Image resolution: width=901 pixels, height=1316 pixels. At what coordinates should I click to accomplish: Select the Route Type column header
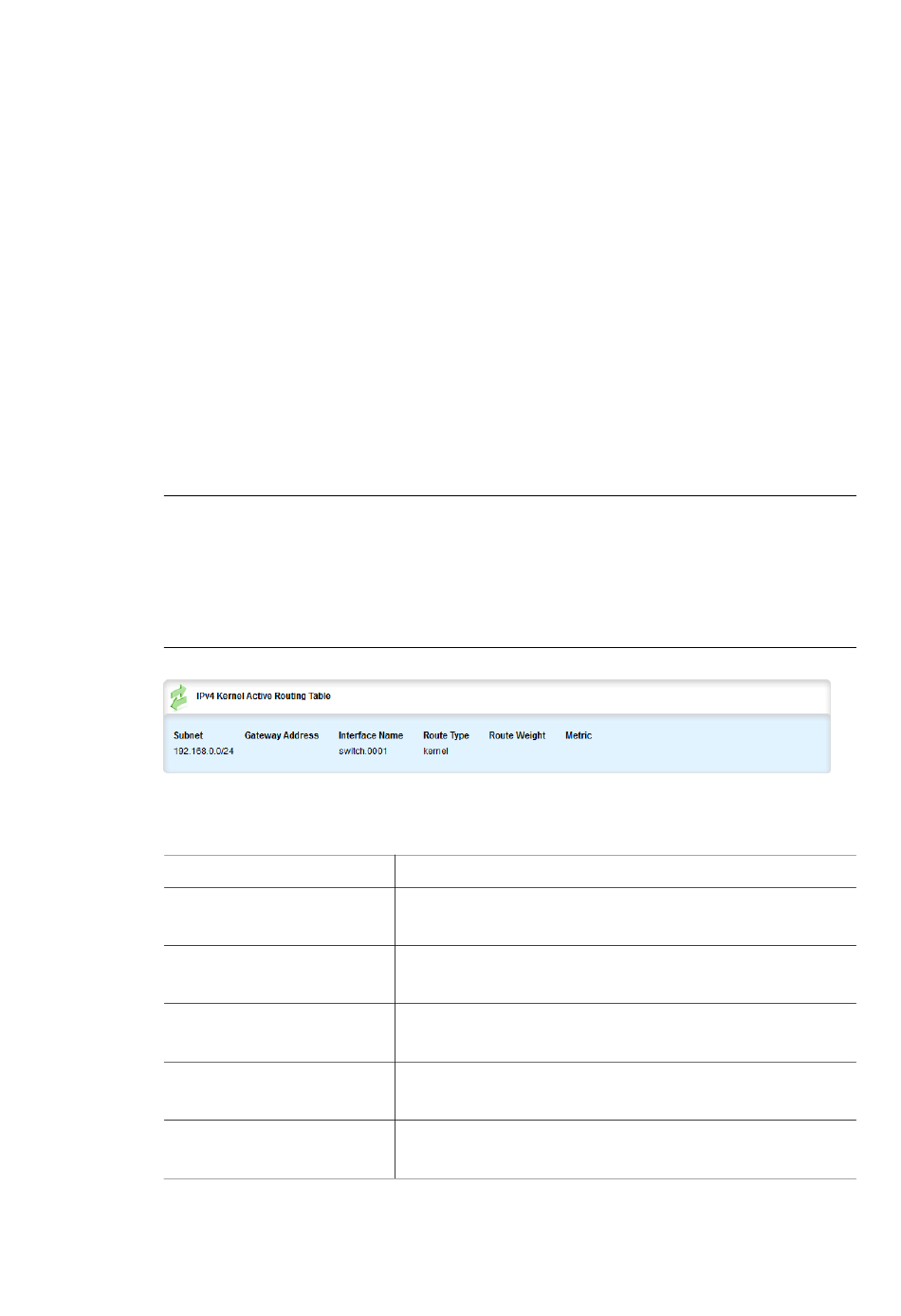coord(446,735)
